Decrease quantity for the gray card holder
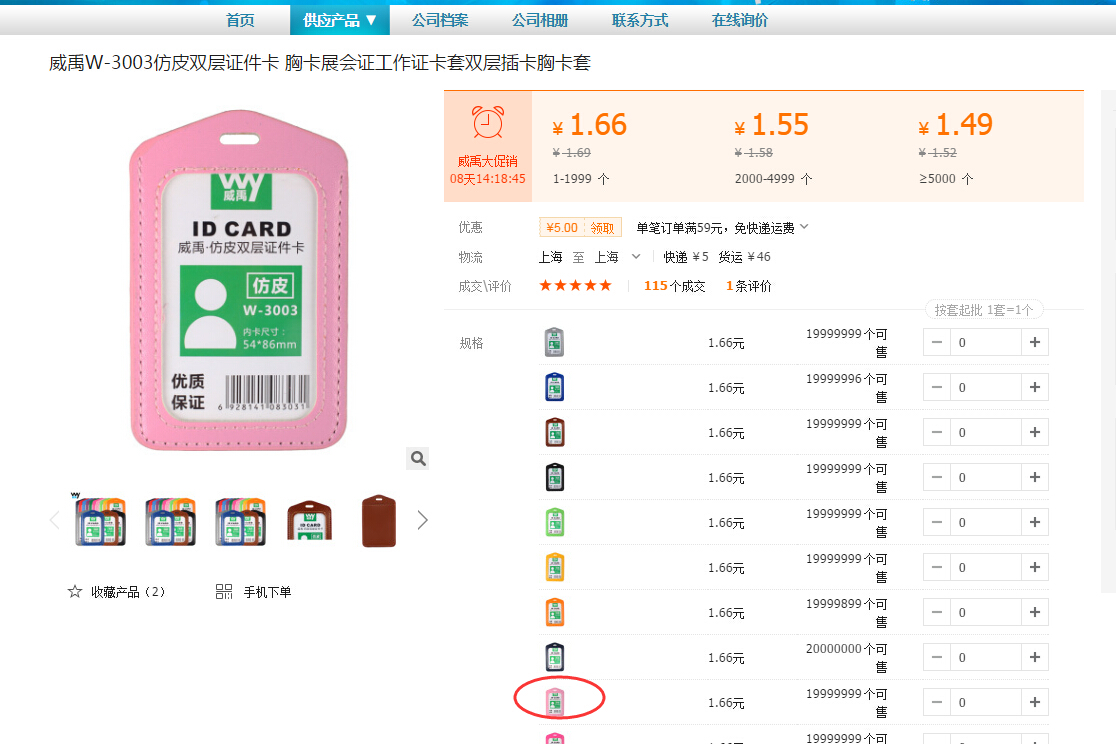Screen dimensions: 1116x744 [937, 342]
